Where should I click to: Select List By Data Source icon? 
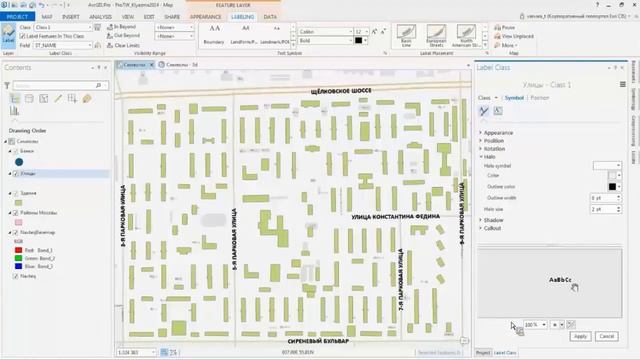(29, 99)
